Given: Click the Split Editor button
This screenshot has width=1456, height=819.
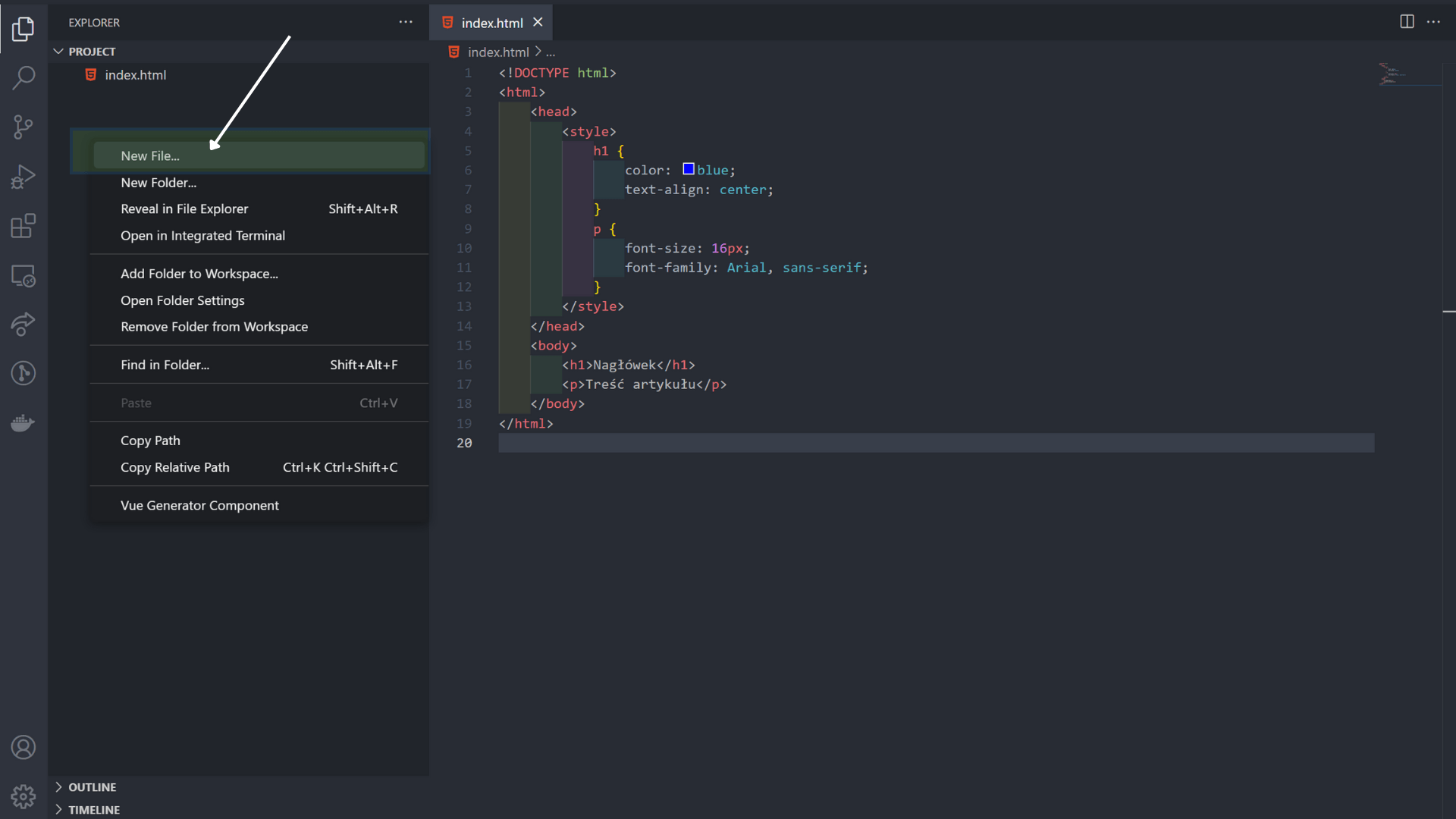Looking at the screenshot, I should (x=1407, y=22).
